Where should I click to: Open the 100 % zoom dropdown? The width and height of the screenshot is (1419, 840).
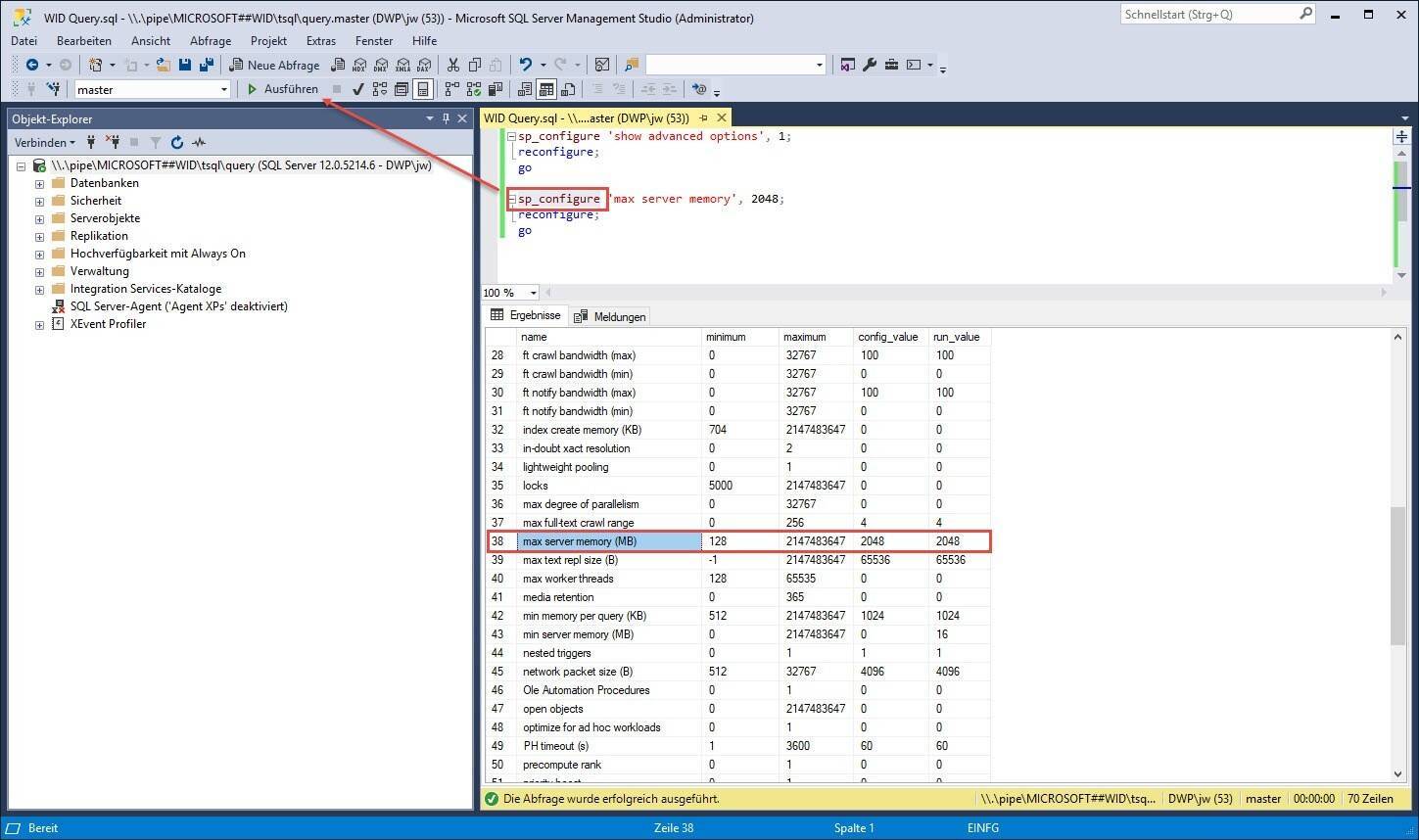[533, 293]
